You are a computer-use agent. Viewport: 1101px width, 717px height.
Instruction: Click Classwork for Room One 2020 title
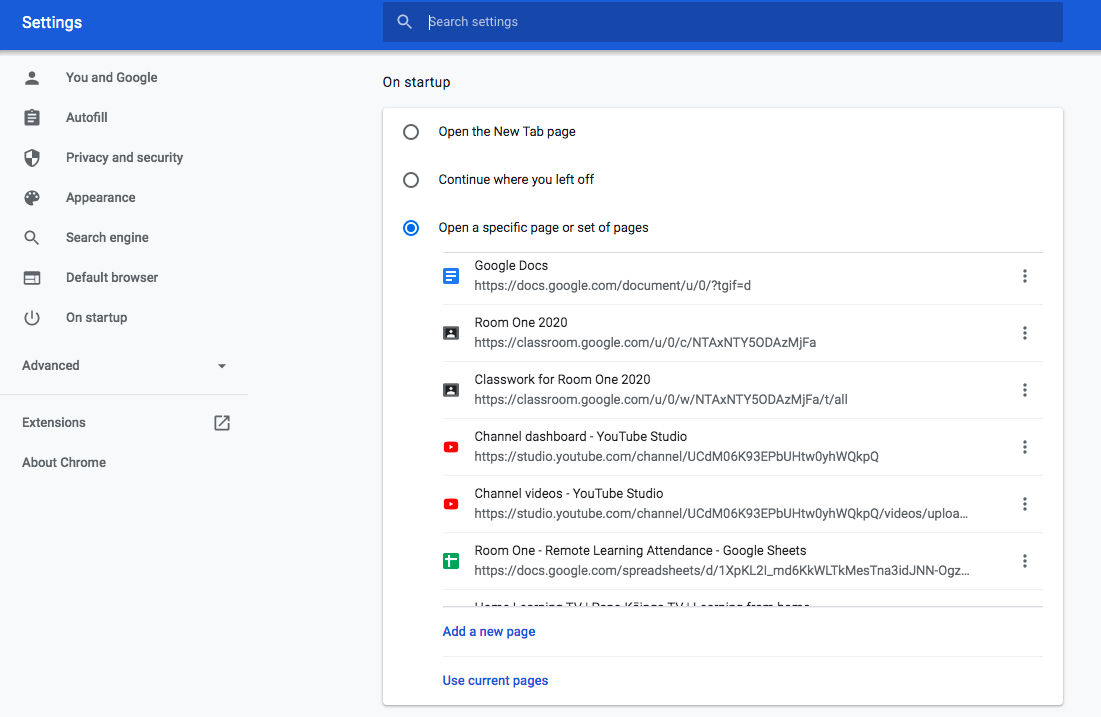pyautogui.click(x=562, y=379)
